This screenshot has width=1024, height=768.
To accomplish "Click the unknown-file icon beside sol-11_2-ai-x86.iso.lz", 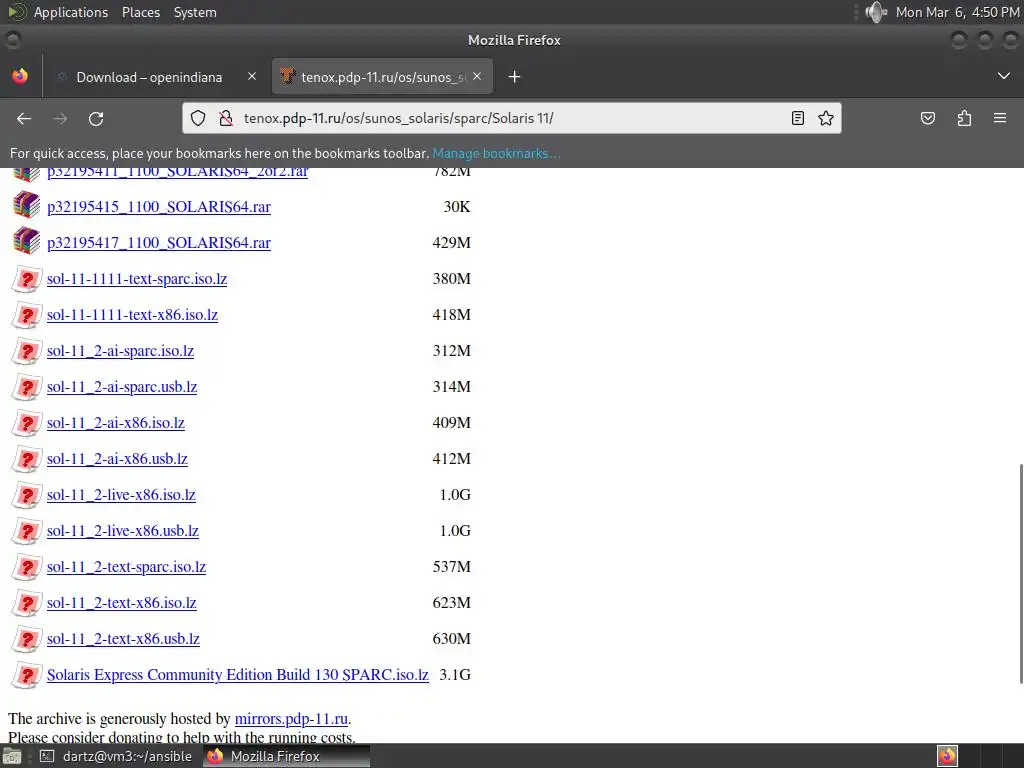I will [x=27, y=423].
